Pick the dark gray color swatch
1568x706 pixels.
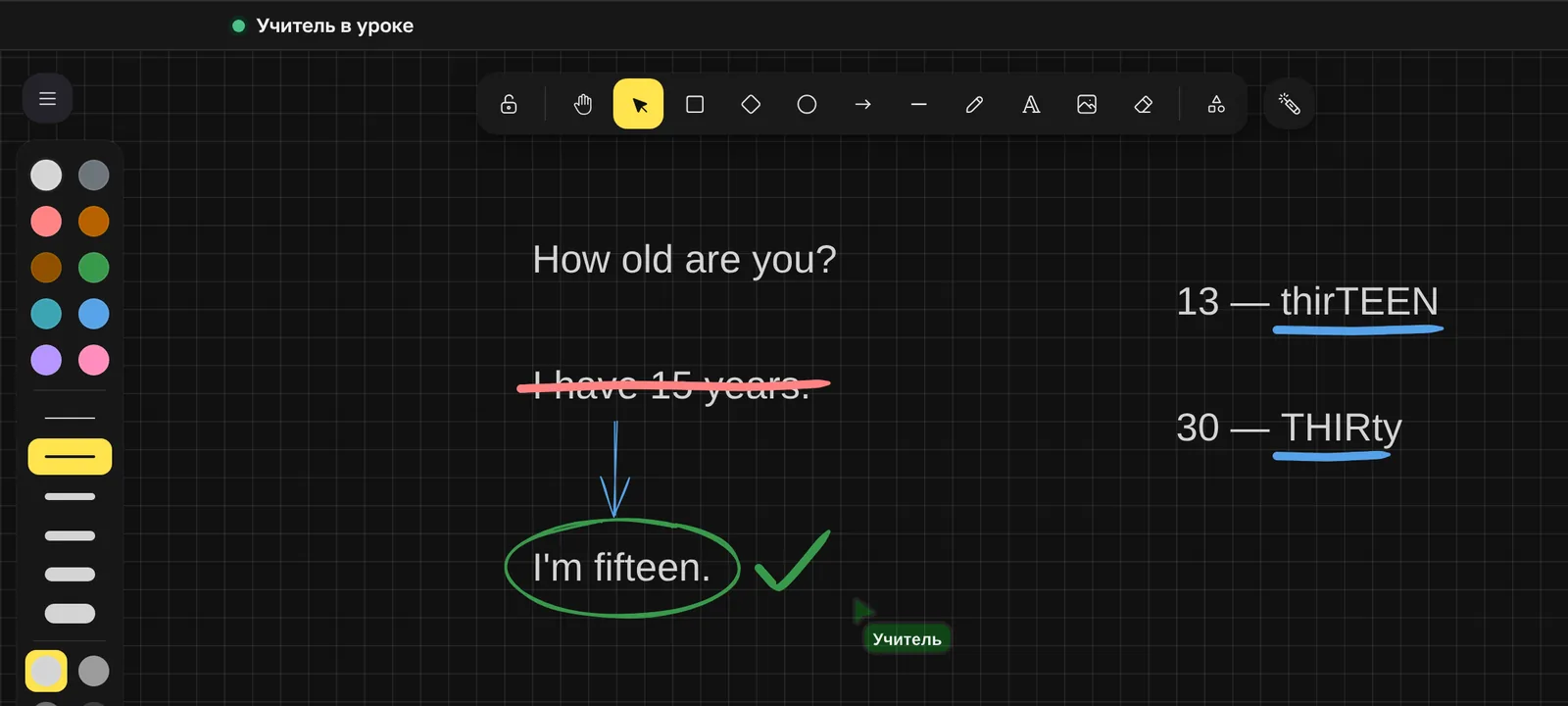pos(94,176)
